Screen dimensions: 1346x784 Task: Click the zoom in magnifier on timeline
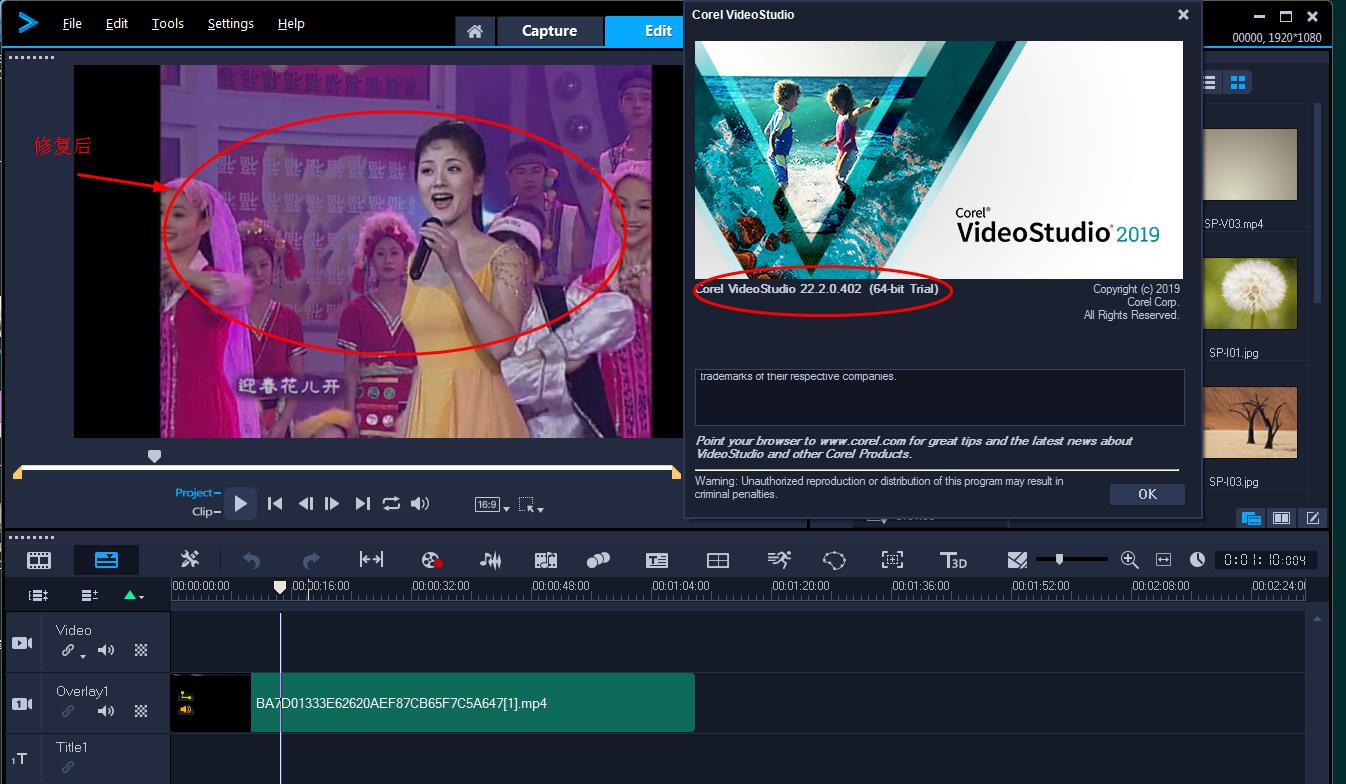pyautogui.click(x=1129, y=560)
